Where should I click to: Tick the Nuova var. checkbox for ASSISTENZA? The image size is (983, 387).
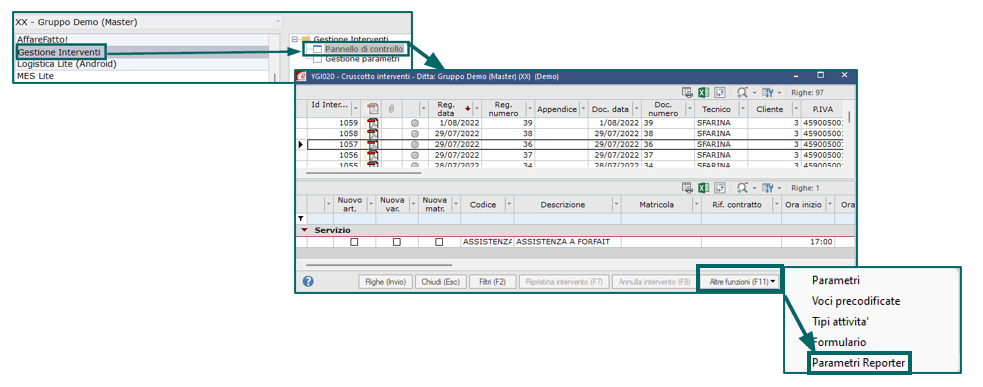pos(396,241)
